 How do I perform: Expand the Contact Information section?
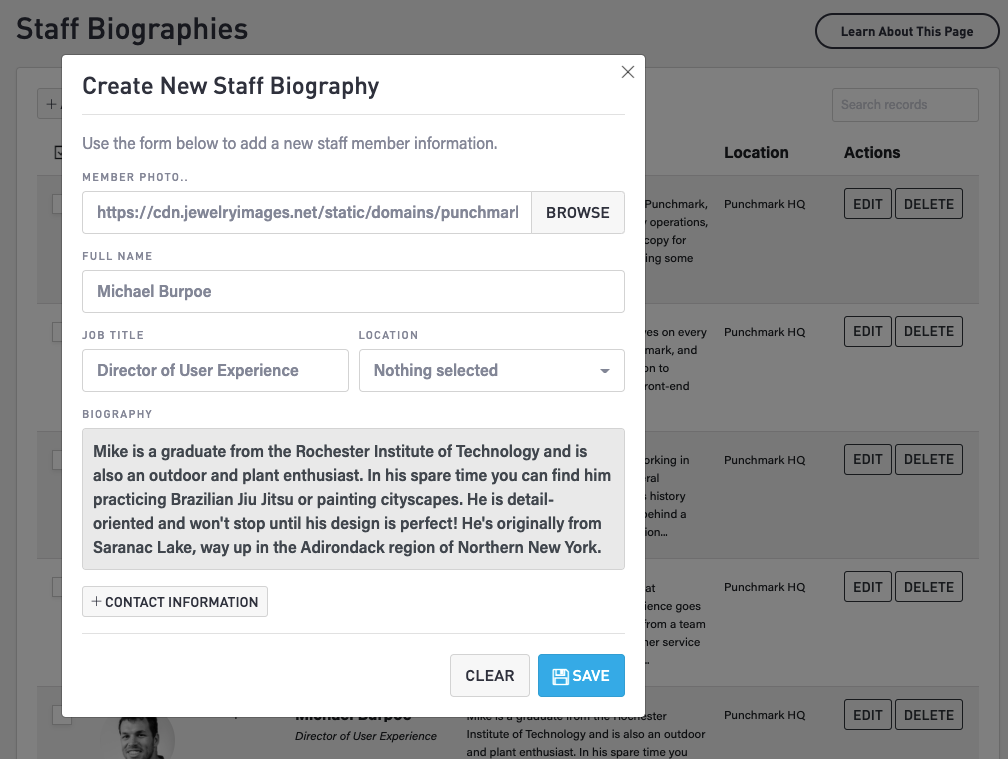point(174,601)
